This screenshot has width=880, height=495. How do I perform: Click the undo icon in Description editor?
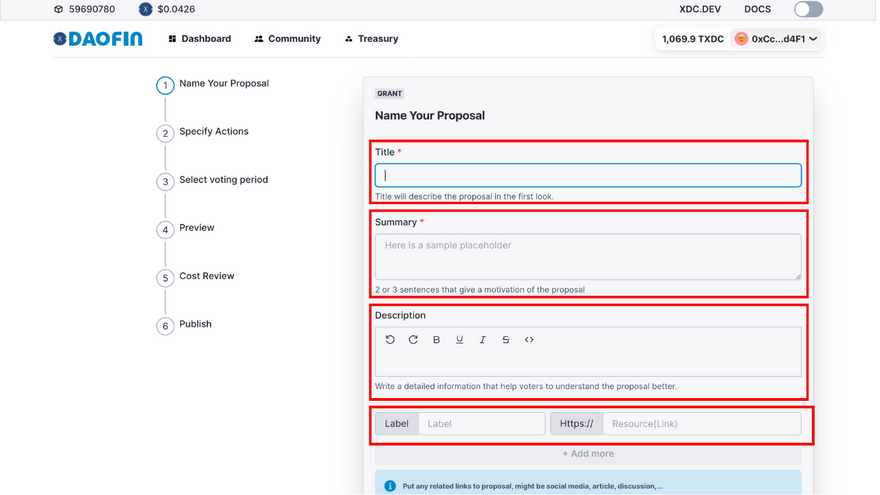point(390,340)
